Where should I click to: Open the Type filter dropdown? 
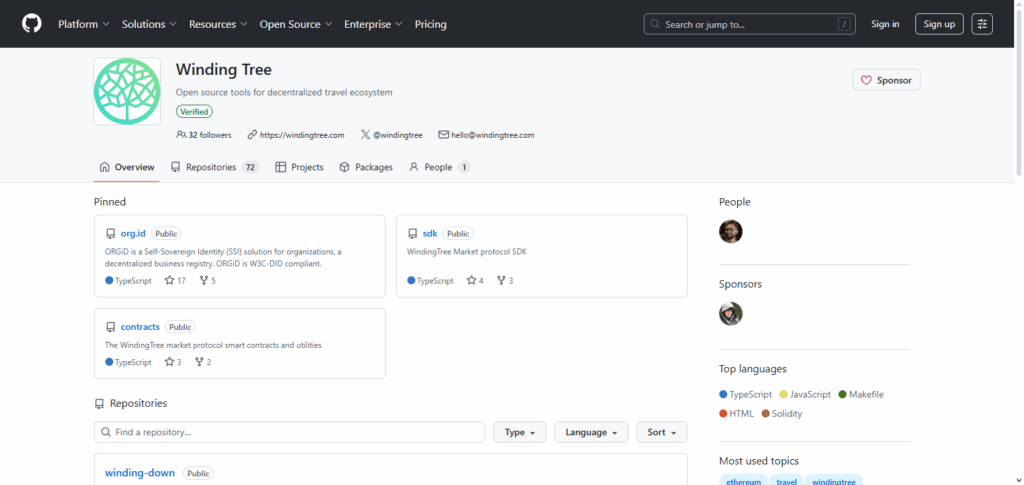tap(518, 432)
